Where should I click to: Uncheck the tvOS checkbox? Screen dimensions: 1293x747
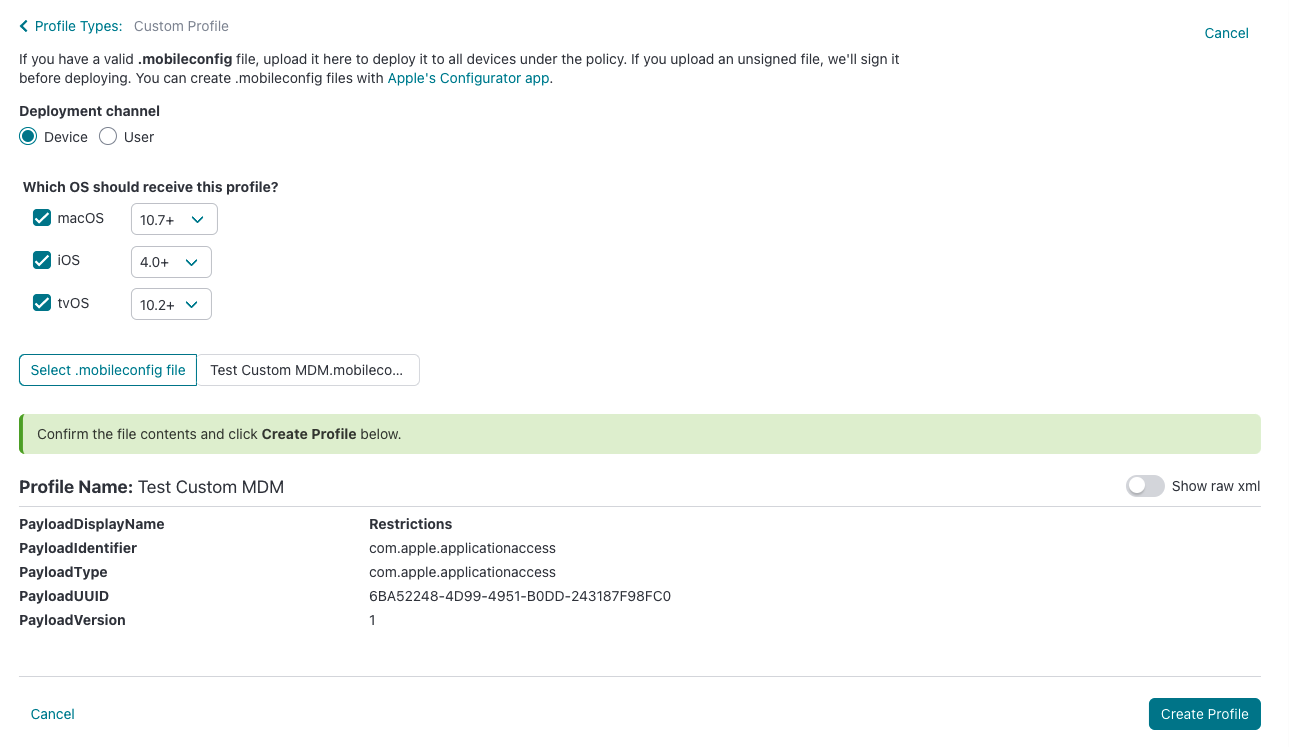(42, 303)
